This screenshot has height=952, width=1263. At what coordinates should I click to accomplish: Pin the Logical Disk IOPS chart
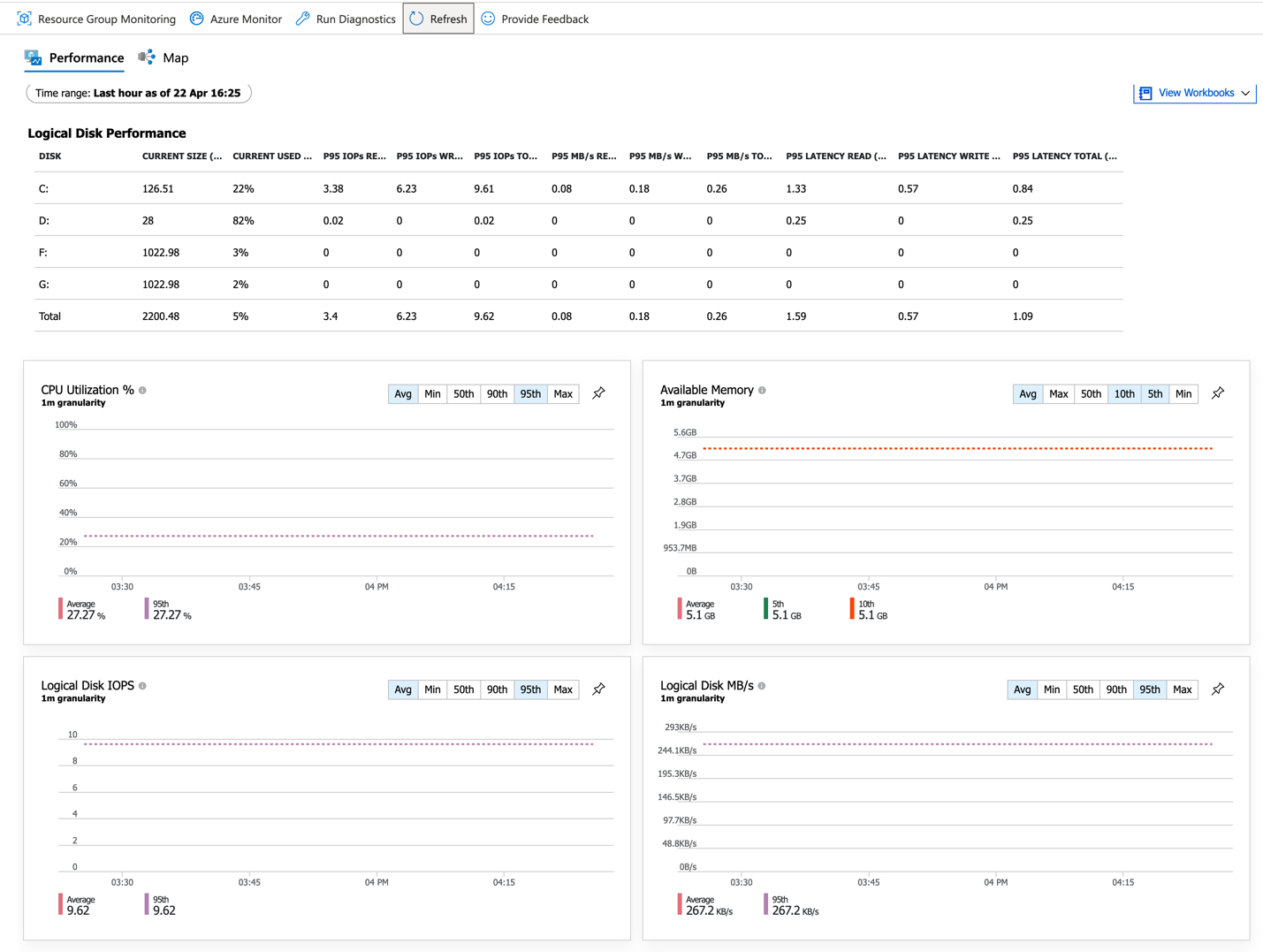(599, 689)
